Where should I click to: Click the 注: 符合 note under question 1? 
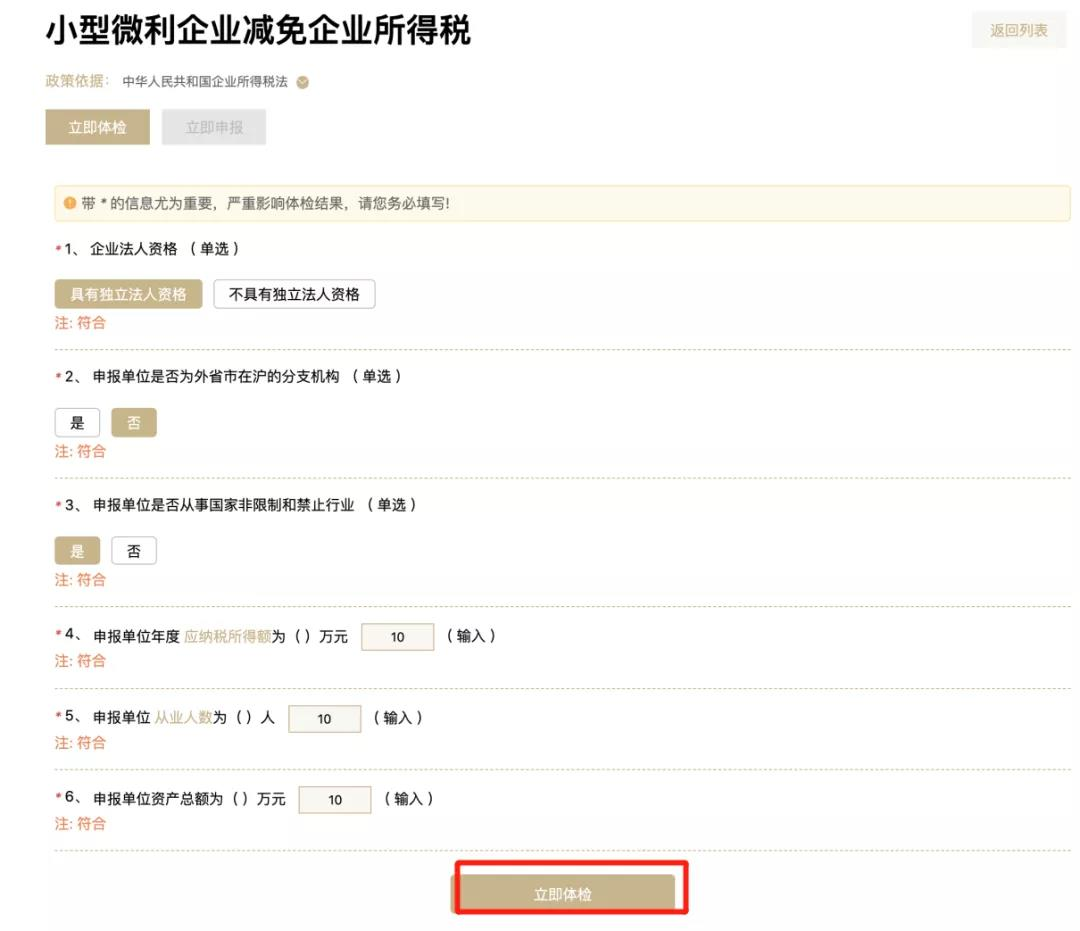tap(81, 322)
